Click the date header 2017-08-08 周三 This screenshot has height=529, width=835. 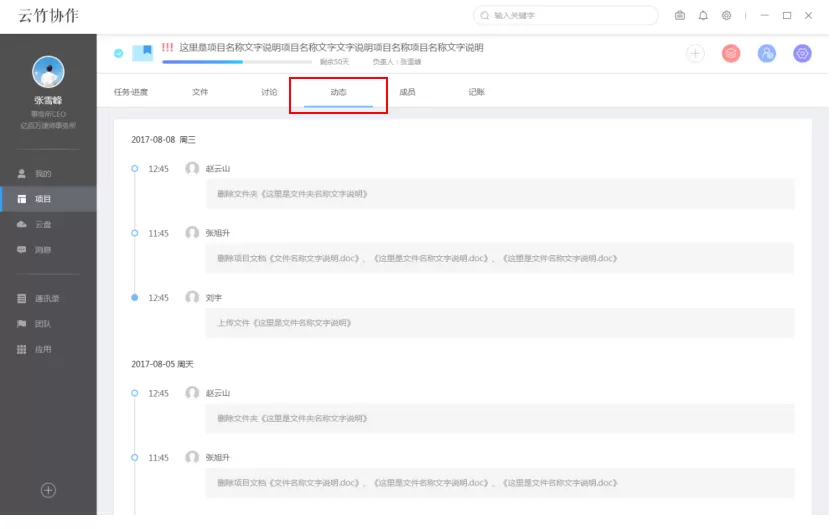pos(163,140)
